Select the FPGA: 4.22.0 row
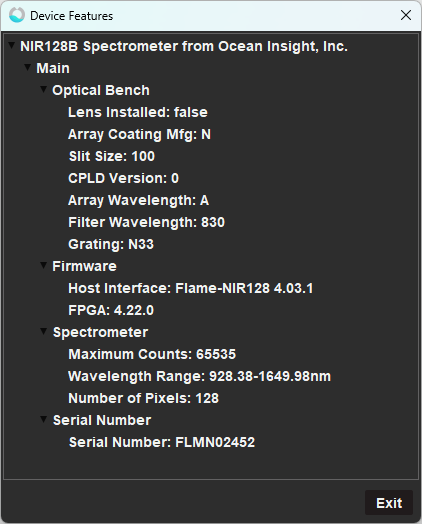 111,310
